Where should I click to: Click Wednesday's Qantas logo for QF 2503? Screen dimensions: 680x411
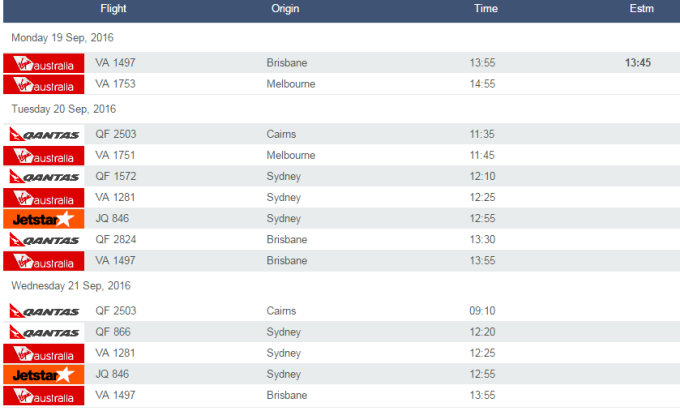tap(43, 311)
